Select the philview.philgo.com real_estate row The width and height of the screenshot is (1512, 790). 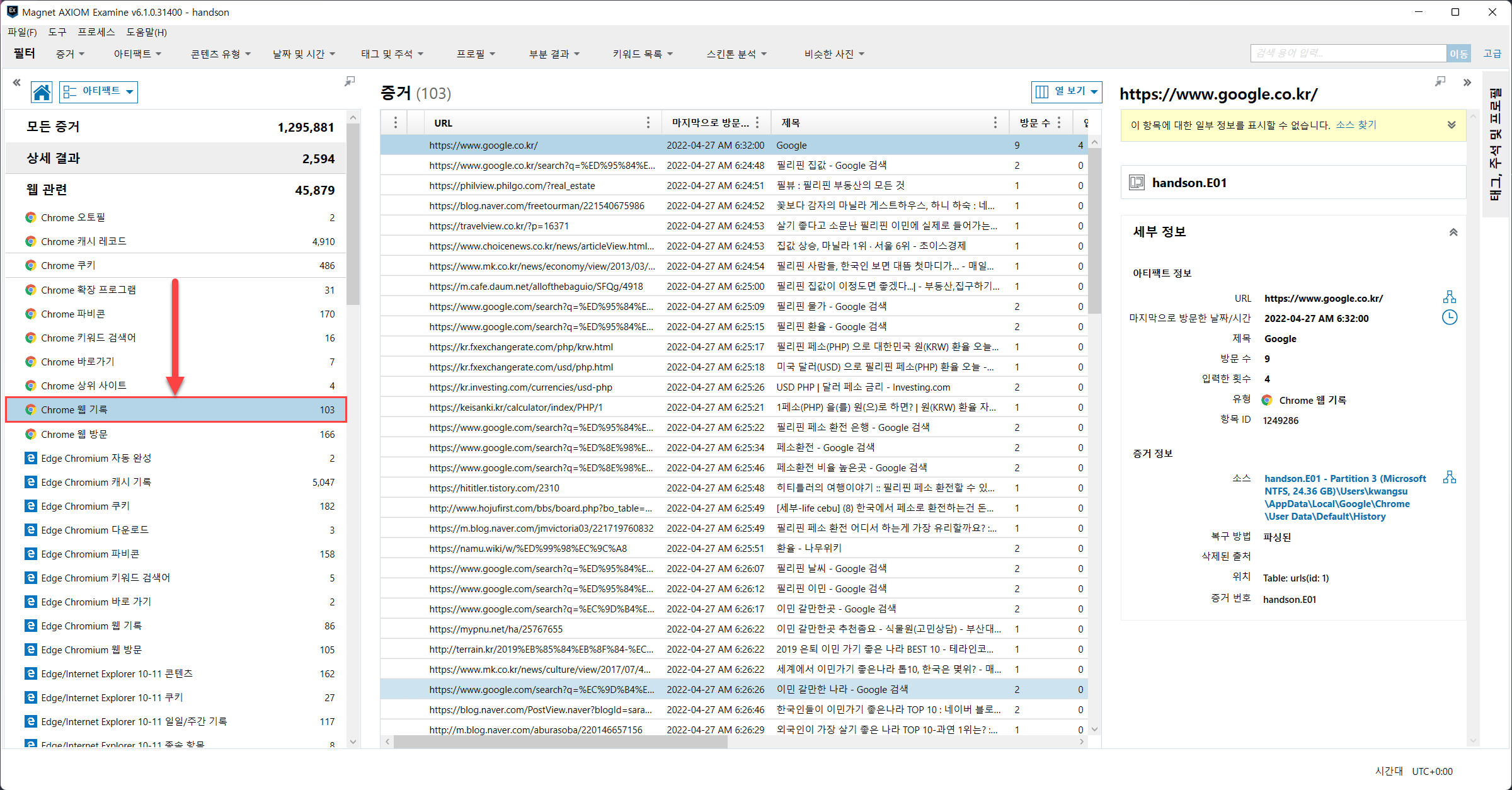pos(734,185)
